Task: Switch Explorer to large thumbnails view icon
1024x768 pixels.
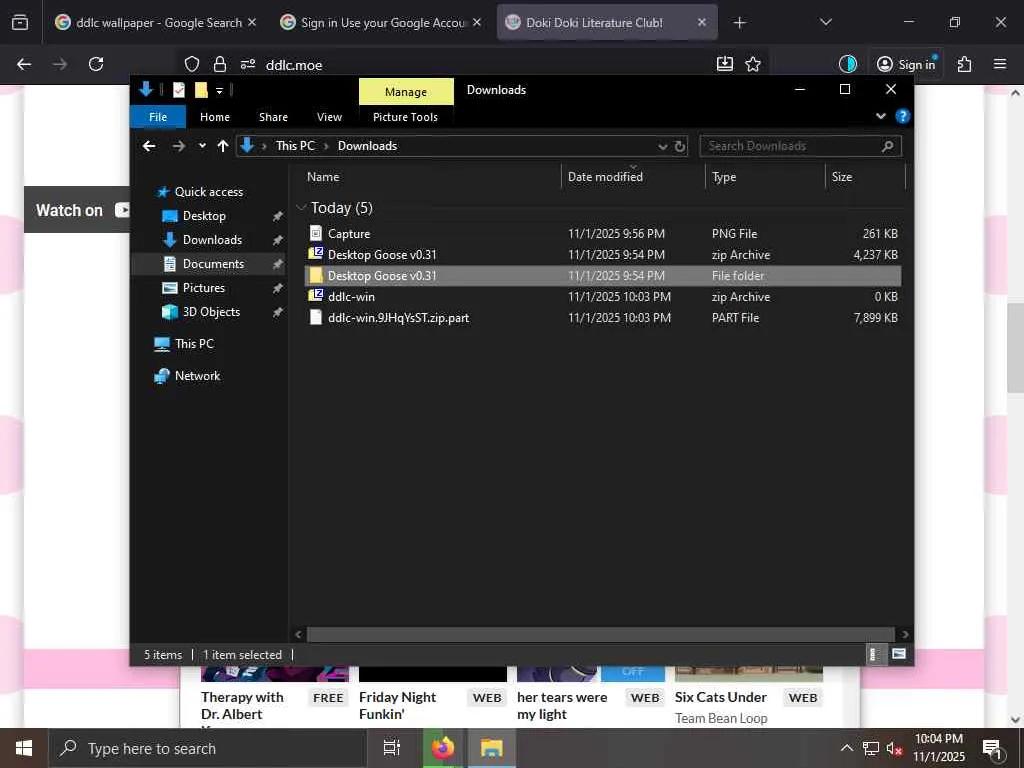Action: (899, 654)
